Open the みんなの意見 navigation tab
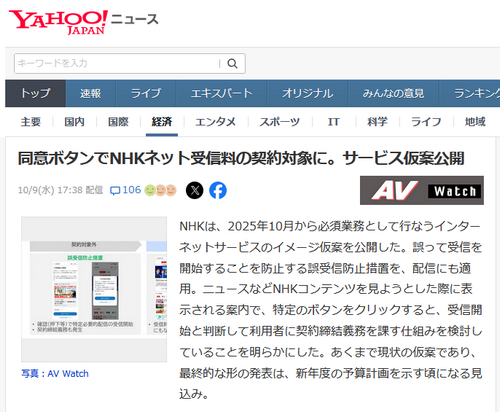 point(393,93)
